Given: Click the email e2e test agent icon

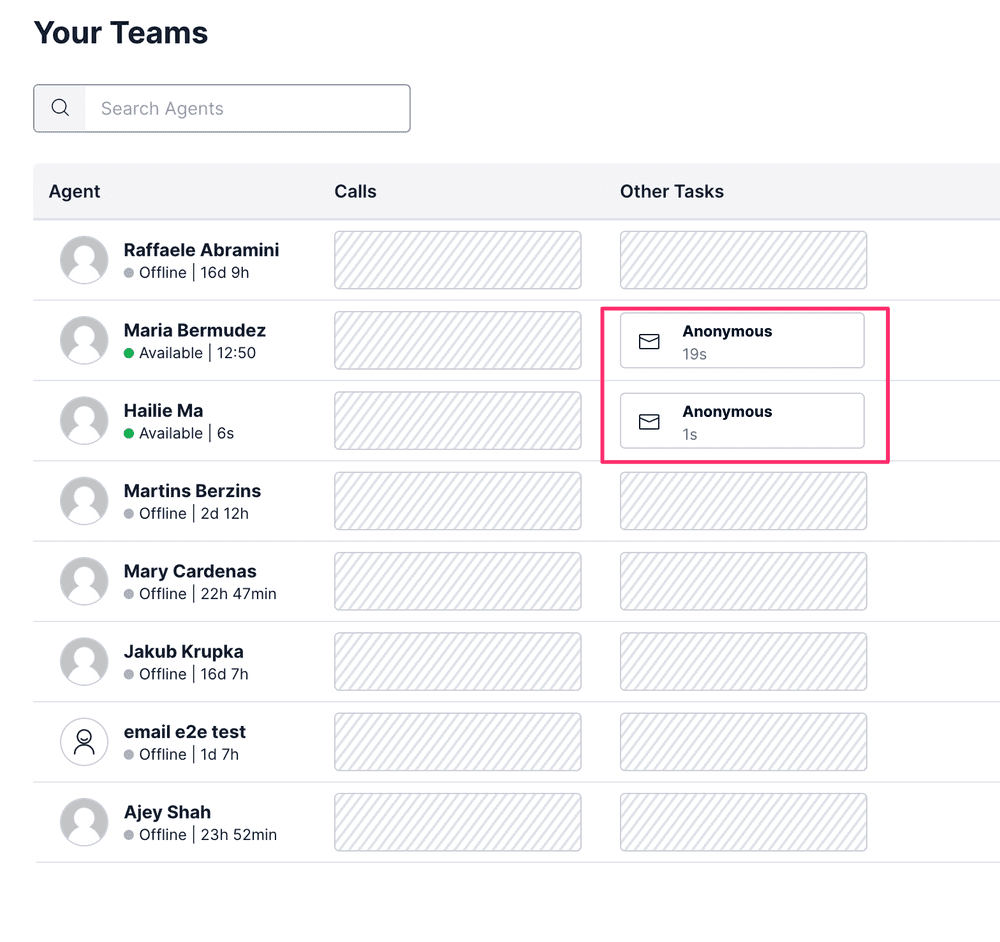Looking at the screenshot, I should coord(84,742).
